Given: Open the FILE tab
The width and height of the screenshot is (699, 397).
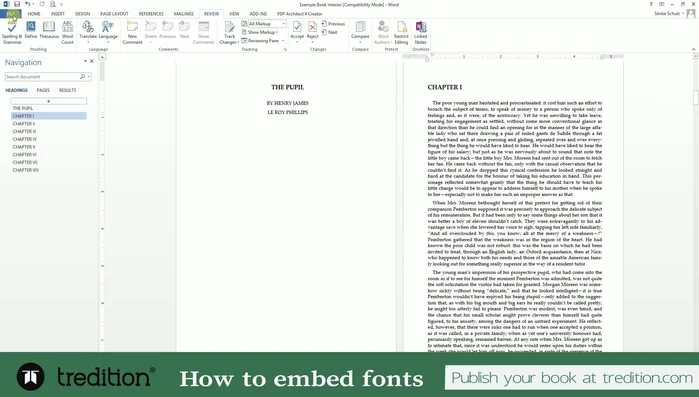Looking at the screenshot, I should (11, 14).
